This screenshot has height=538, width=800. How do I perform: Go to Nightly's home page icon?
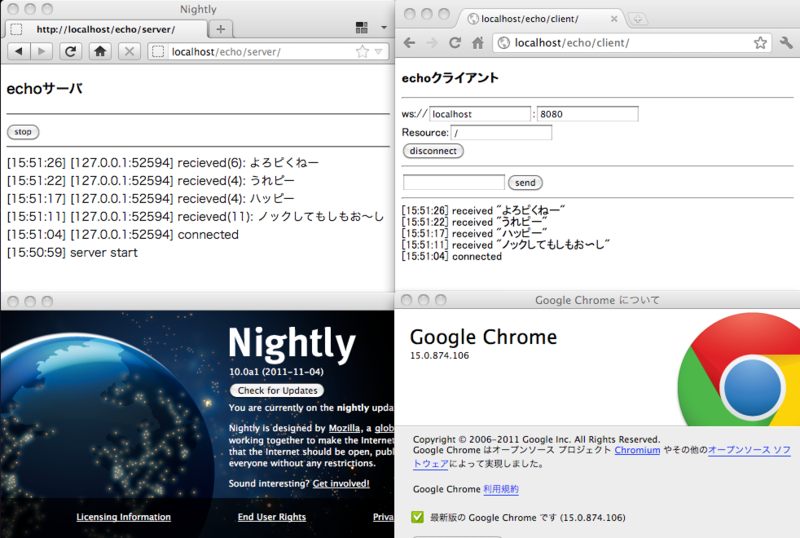(100, 51)
